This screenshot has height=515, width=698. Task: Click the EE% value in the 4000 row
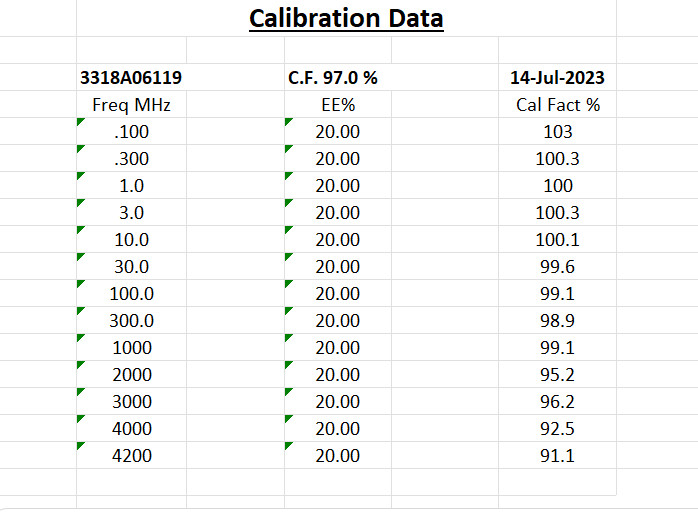coord(337,428)
